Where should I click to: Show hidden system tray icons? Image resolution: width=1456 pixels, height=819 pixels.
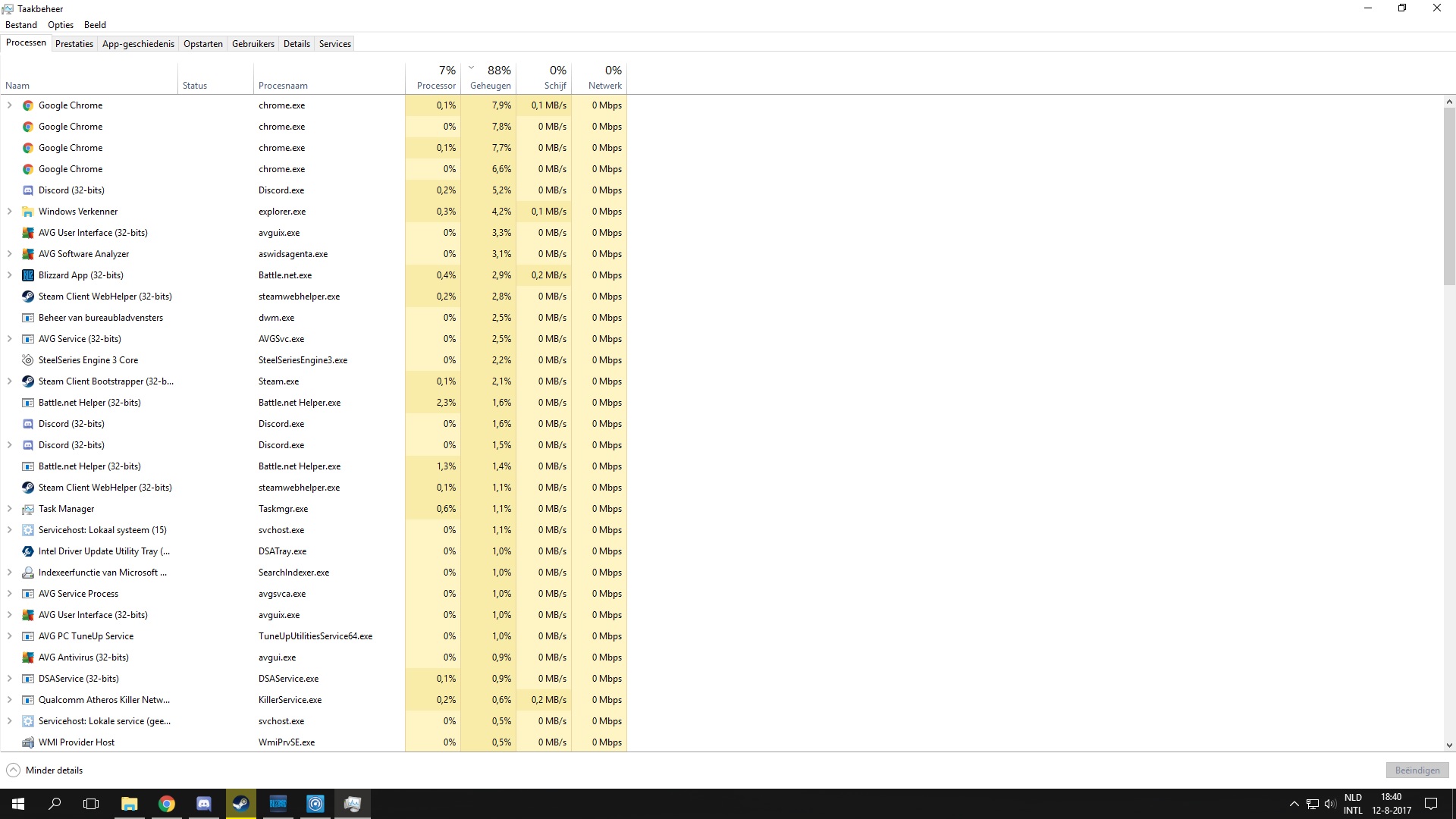click(x=1294, y=804)
